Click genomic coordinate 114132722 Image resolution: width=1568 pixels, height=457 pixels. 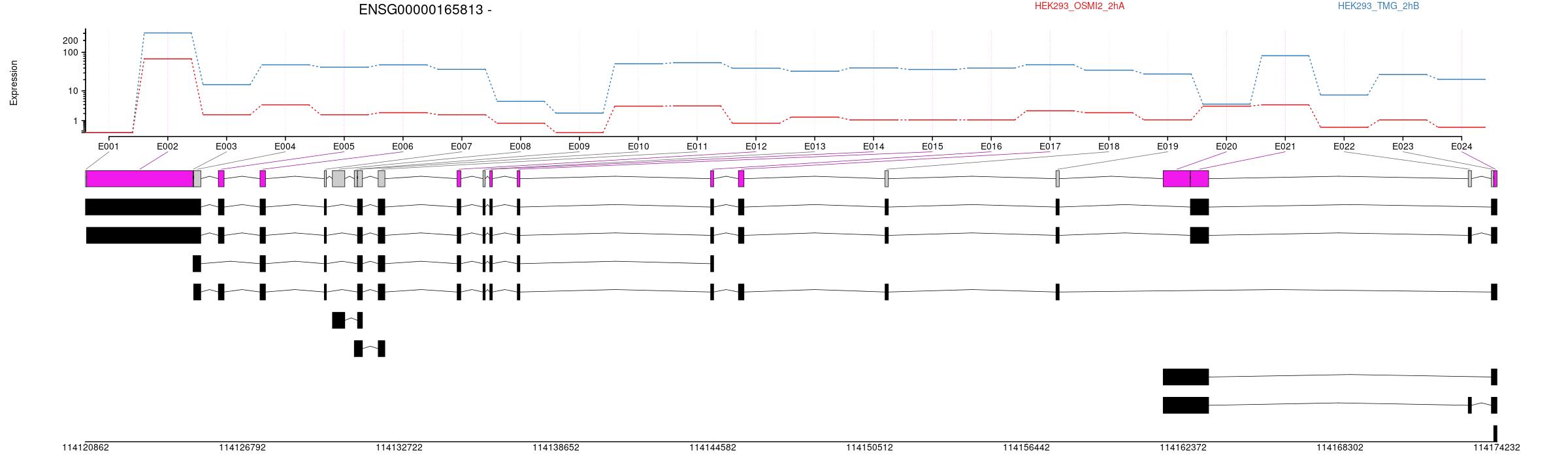(399, 448)
